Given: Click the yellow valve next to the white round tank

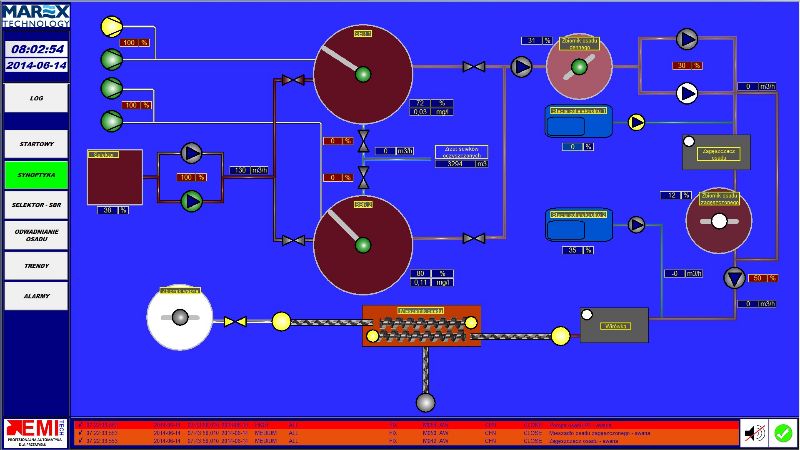Looking at the screenshot, I should click(x=235, y=321).
